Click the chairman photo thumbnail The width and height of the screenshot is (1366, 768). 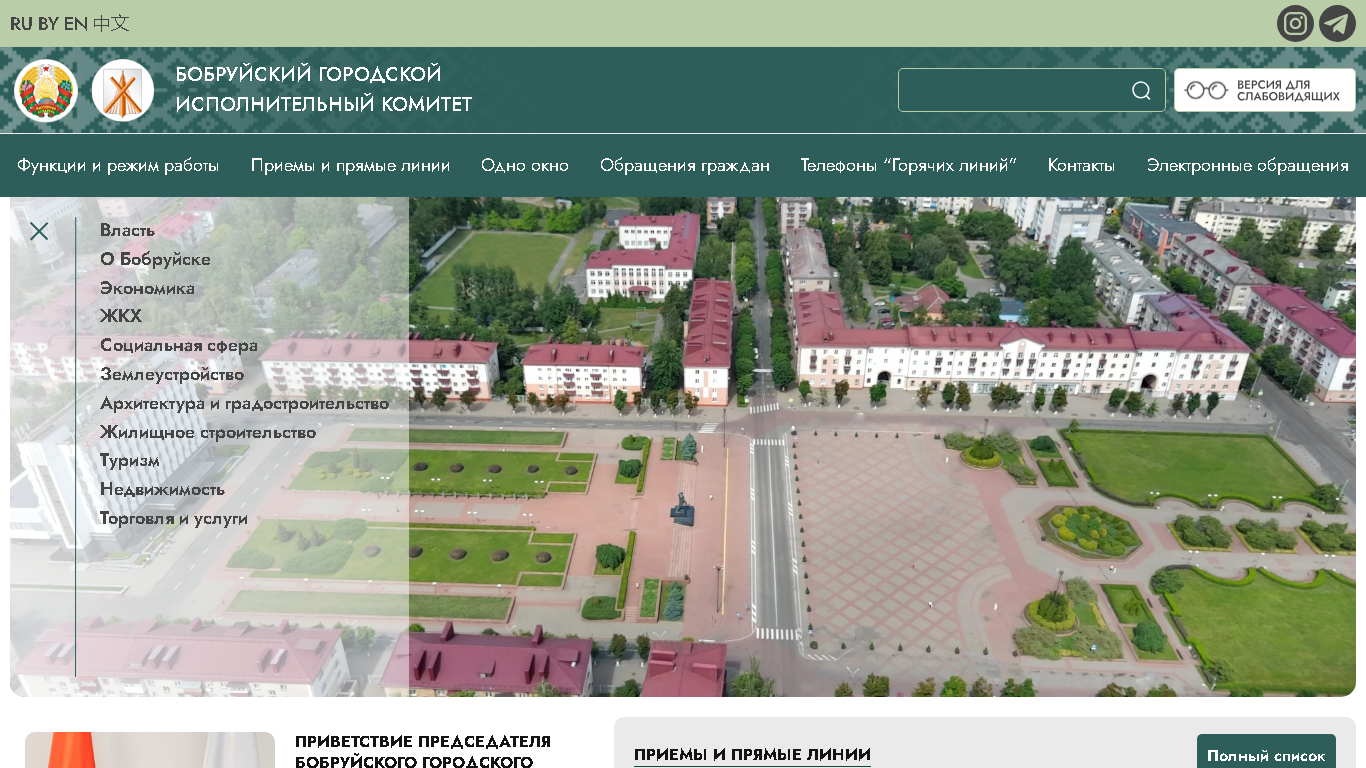pyautogui.click(x=150, y=750)
